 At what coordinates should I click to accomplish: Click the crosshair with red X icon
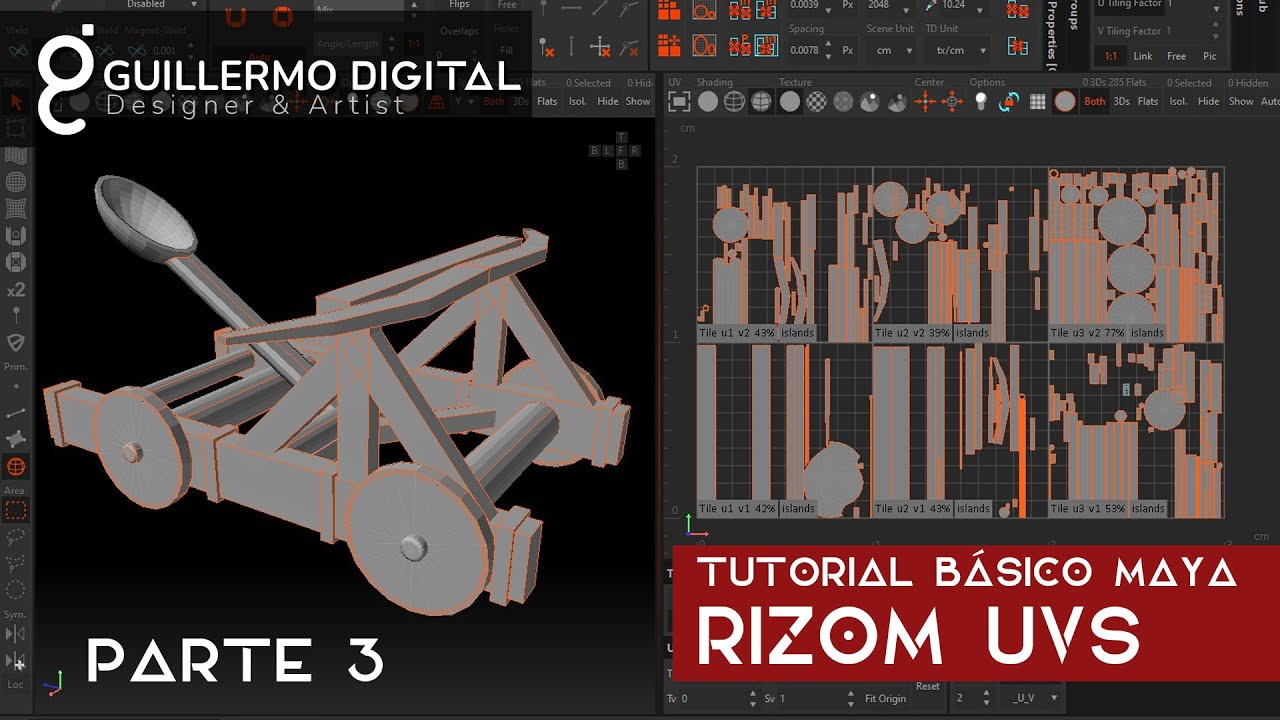(600, 46)
